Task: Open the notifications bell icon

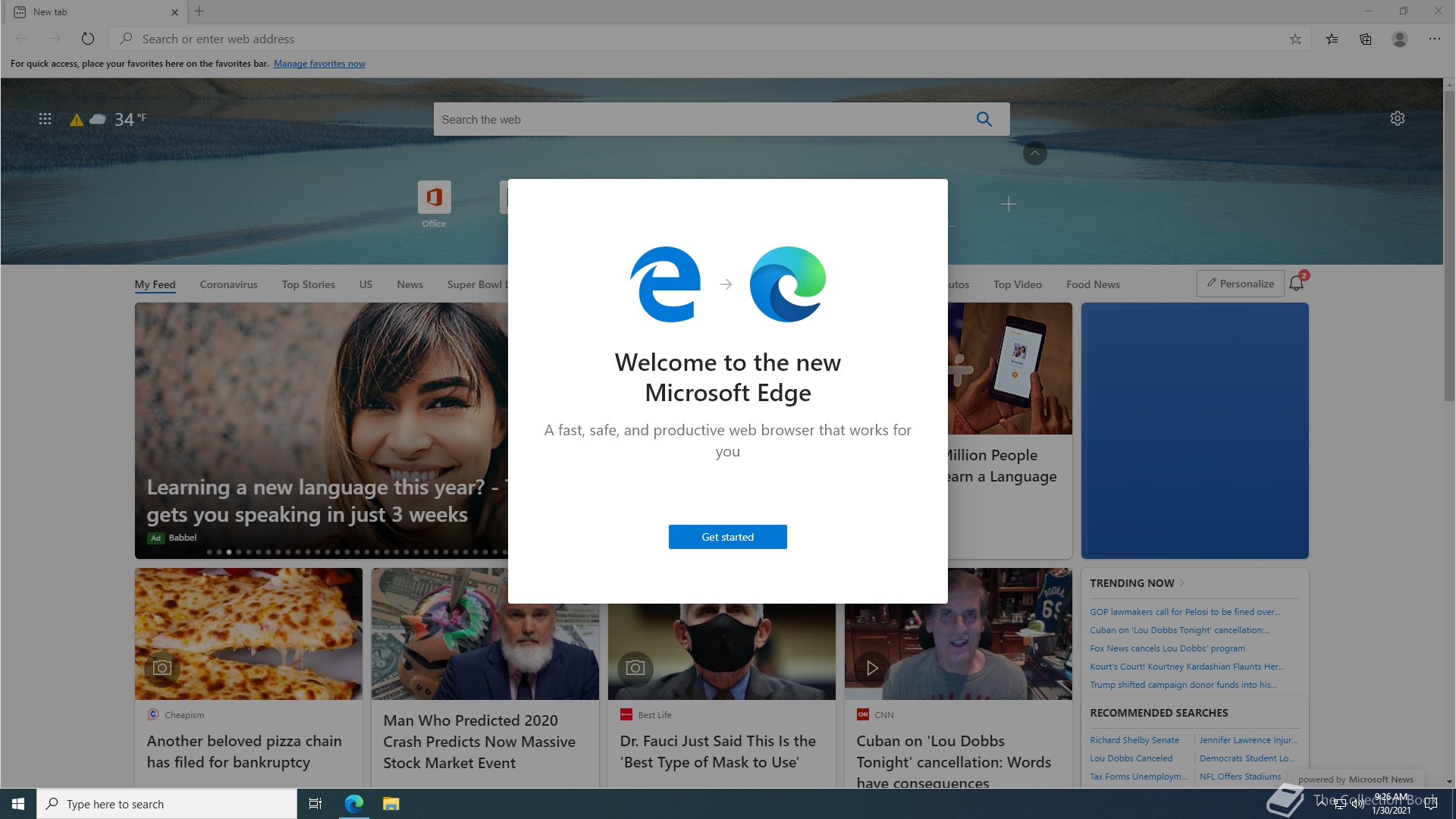Action: pyautogui.click(x=1297, y=283)
